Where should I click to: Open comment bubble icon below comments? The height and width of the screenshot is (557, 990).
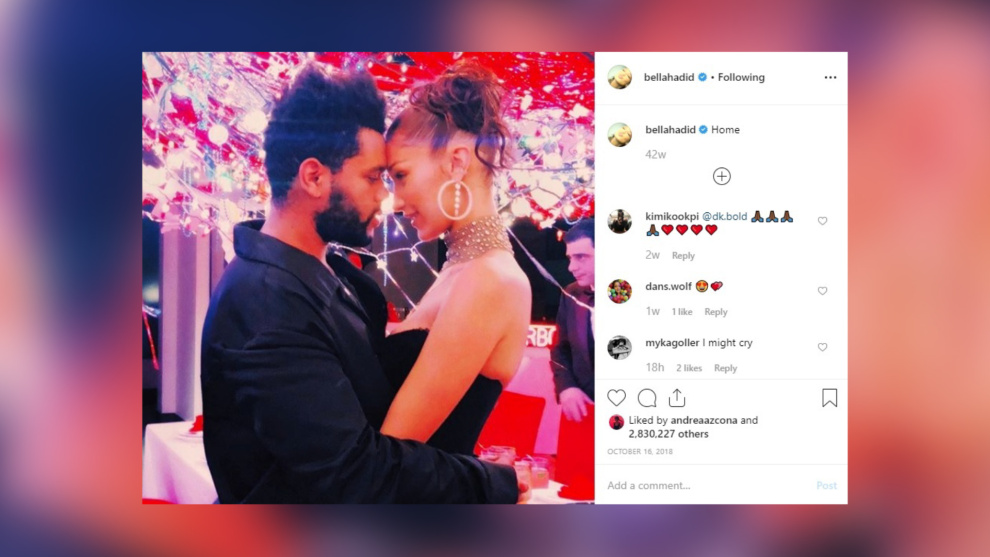(x=647, y=398)
